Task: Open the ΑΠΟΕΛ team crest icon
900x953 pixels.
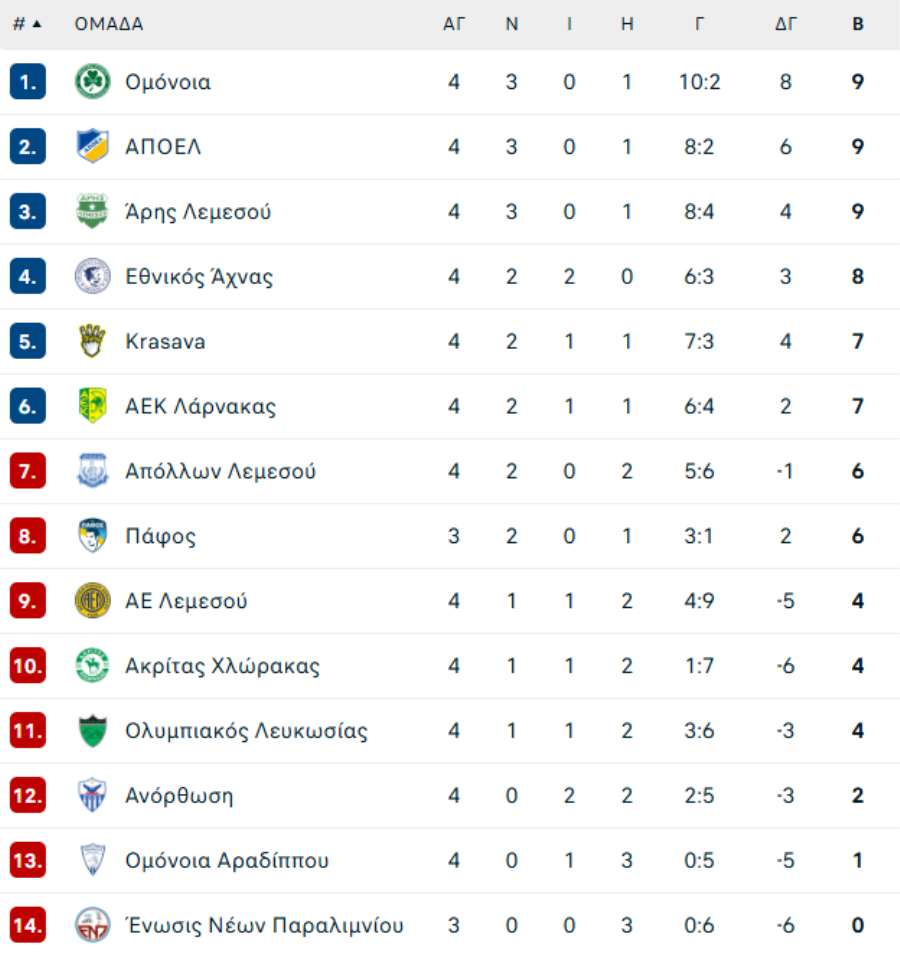Action: (92, 146)
